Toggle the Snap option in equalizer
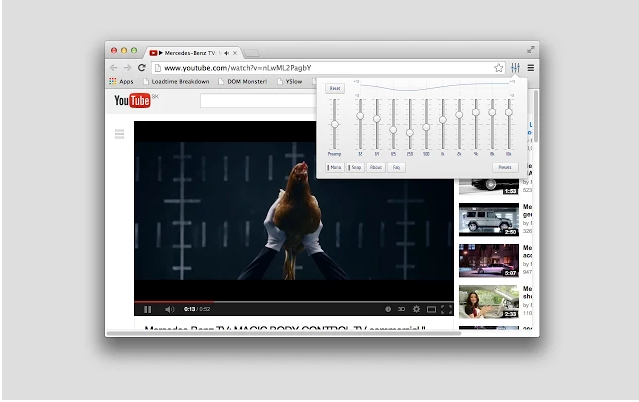Screen dimensions: 639x402 pos(355,167)
